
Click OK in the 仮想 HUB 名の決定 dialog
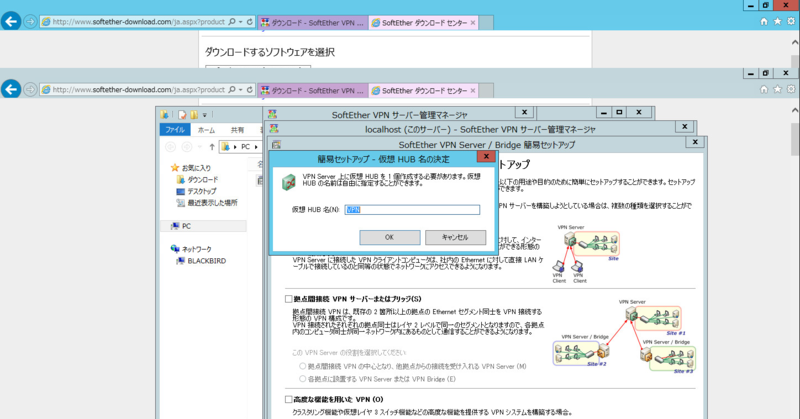click(x=389, y=237)
